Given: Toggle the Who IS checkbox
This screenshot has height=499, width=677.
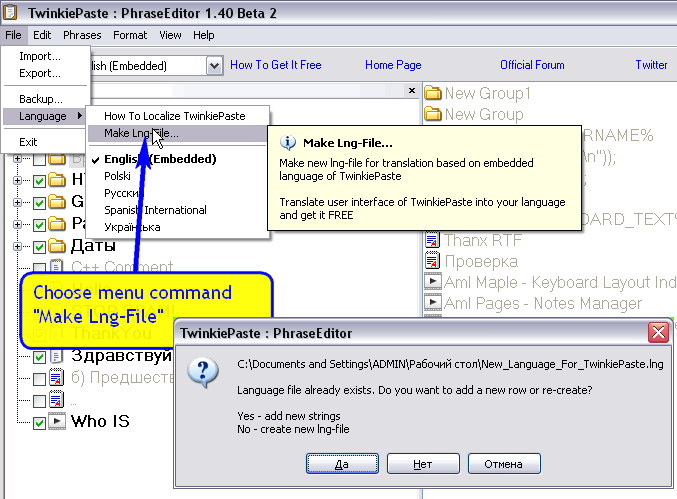Looking at the screenshot, I should [39, 423].
